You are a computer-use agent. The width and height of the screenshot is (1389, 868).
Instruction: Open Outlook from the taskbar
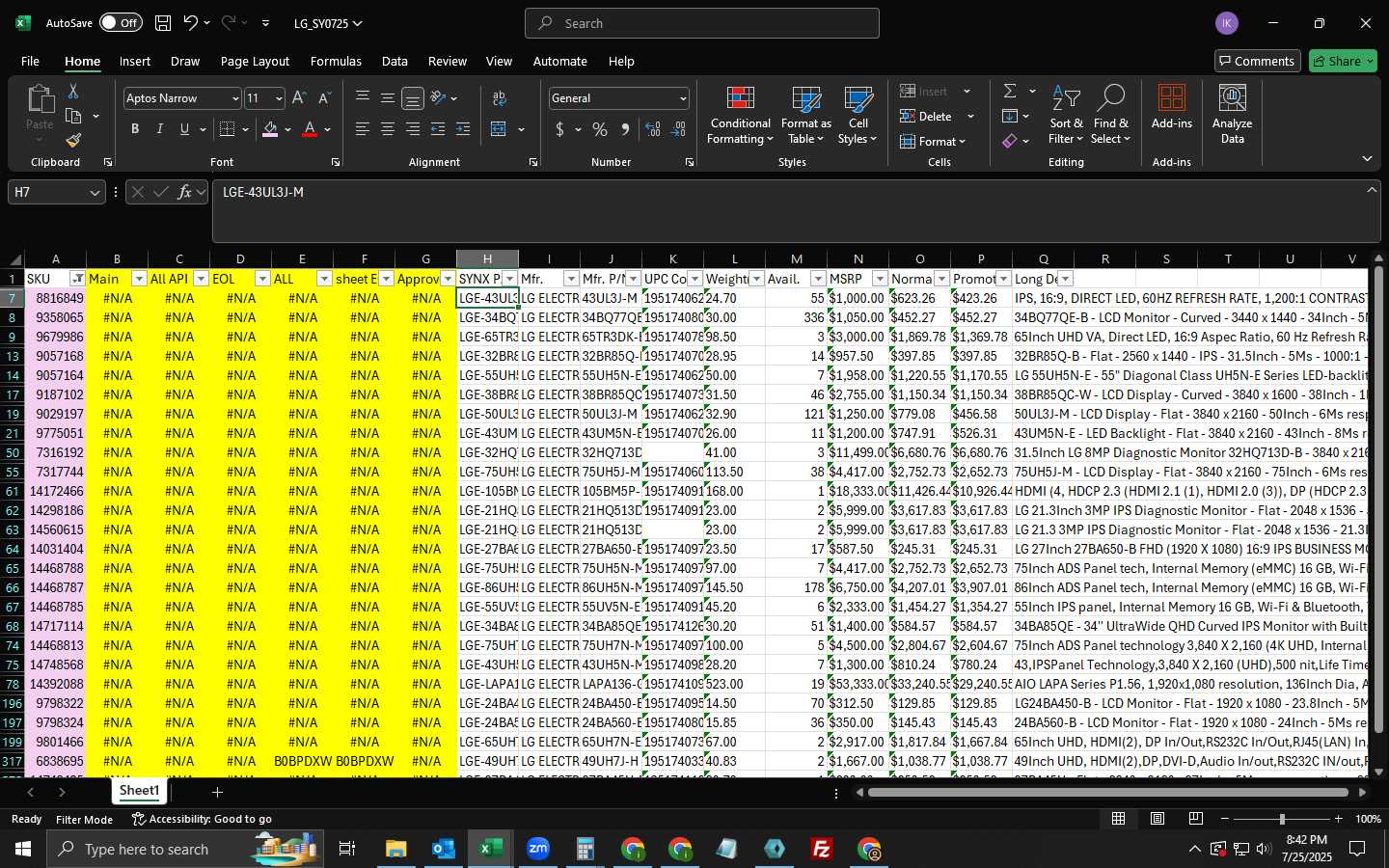point(443,849)
